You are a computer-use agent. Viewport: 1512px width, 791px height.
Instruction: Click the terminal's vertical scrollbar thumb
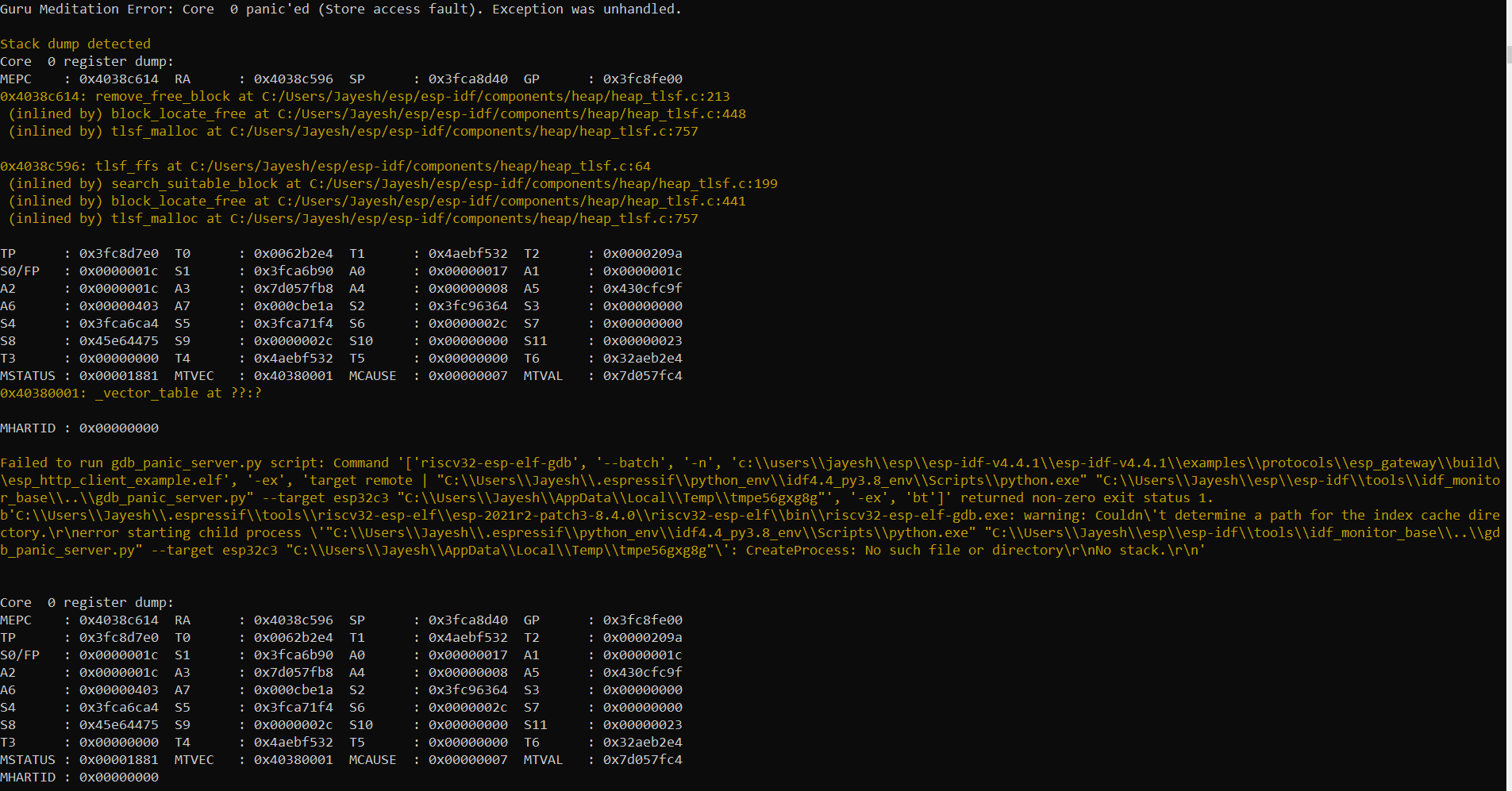[1509, 55]
